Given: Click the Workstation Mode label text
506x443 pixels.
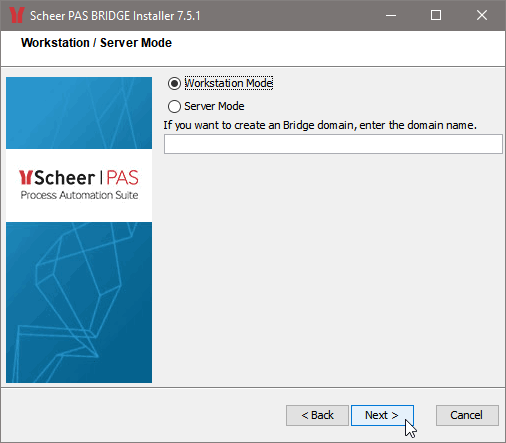Looking at the screenshot, I should pyautogui.click(x=229, y=83).
